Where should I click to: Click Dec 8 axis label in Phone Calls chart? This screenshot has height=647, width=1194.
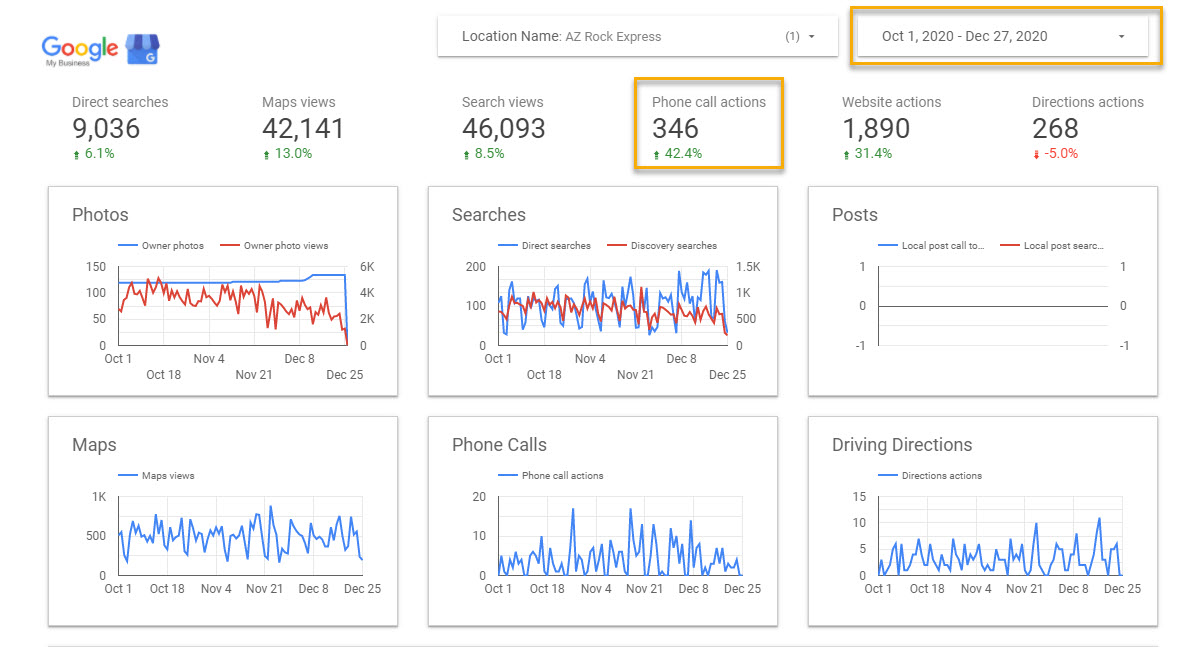point(694,589)
